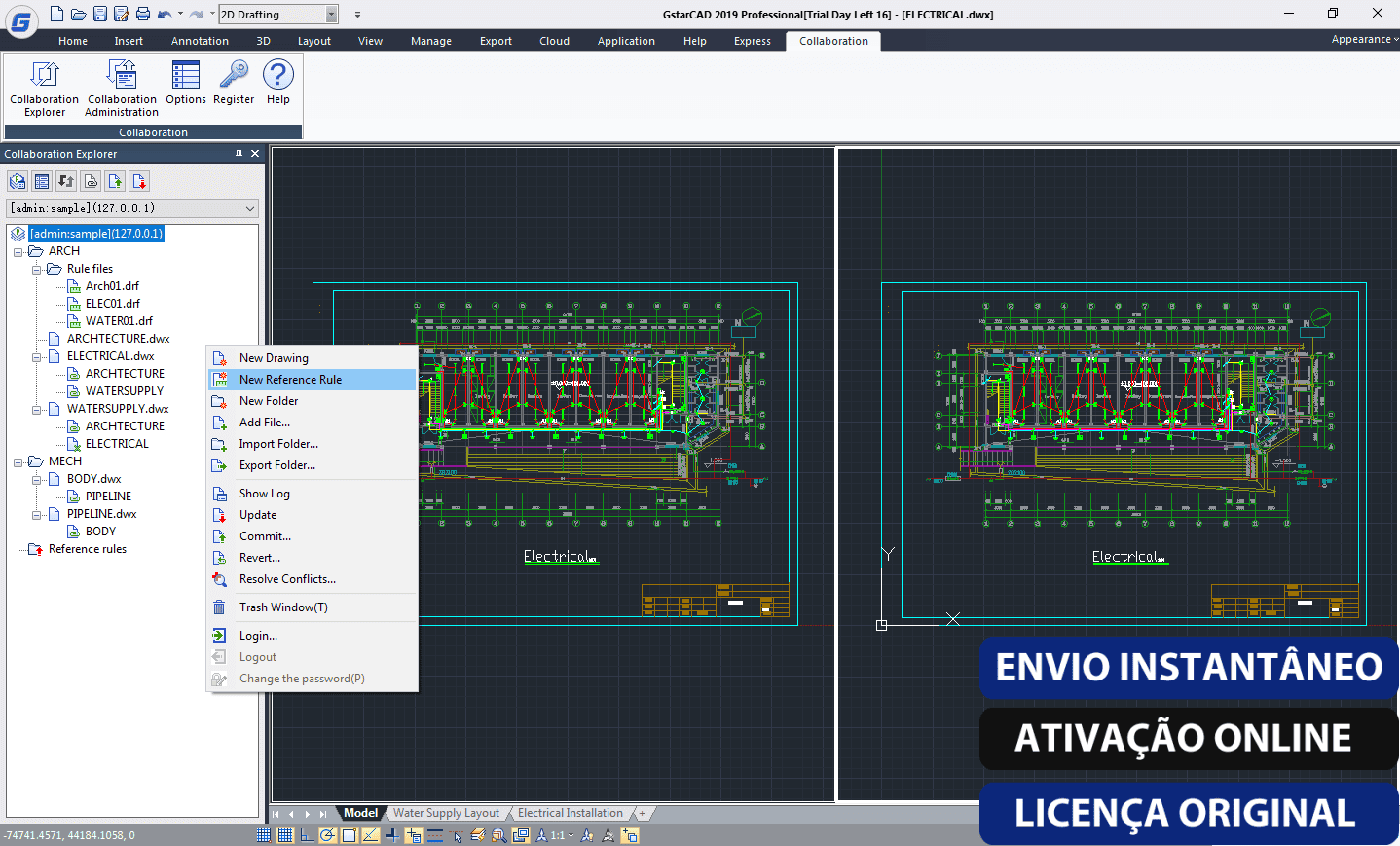Toggle object snap in status bar
Screen dimensions: 1400x846
click(350, 835)
